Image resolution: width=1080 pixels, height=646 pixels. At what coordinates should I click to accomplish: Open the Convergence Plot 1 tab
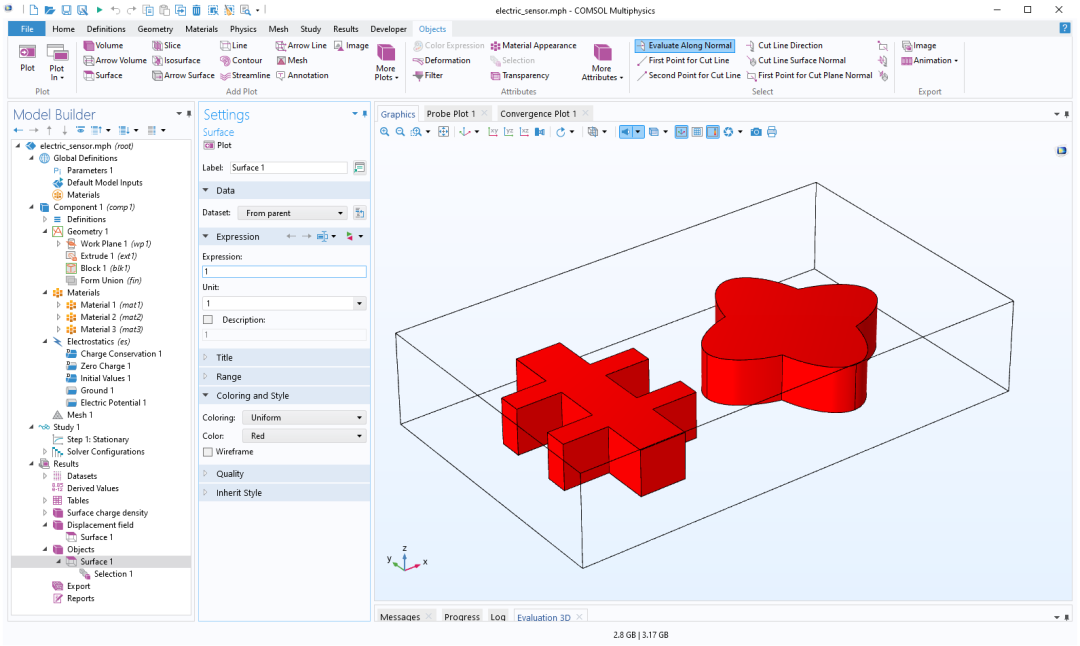(538, 114)
